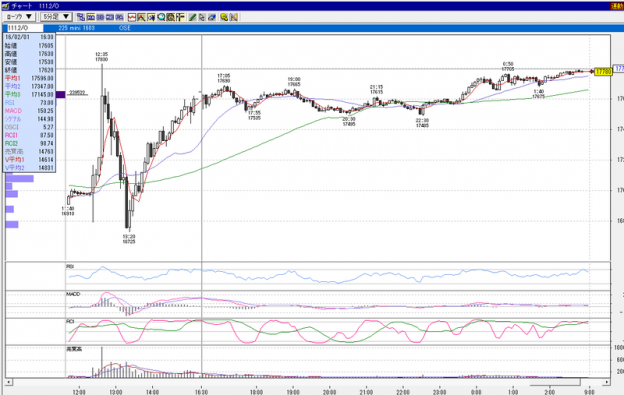The width and height of the screenshot is (624, 395).
Task: Select the magnifying glass zoom tool
Action: (161, 17)
